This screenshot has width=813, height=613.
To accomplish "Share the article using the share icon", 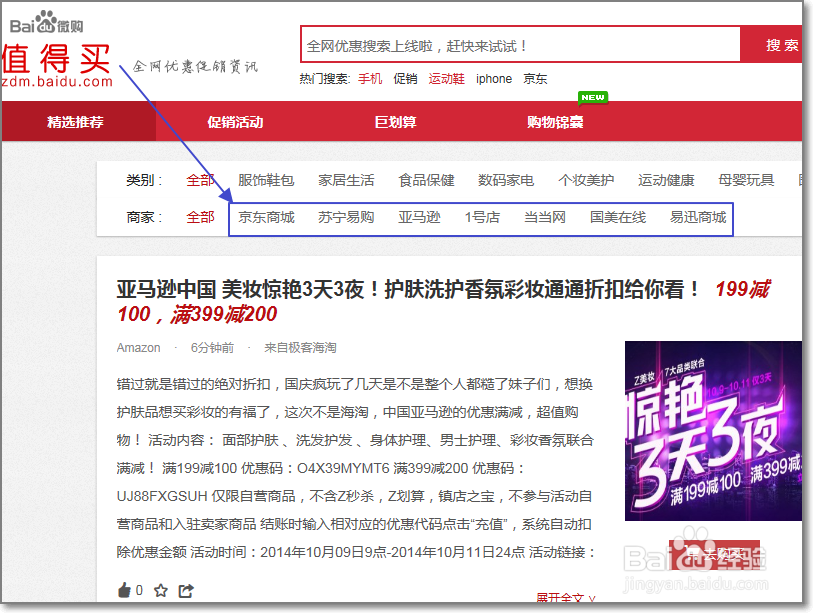I will [186, 590].
